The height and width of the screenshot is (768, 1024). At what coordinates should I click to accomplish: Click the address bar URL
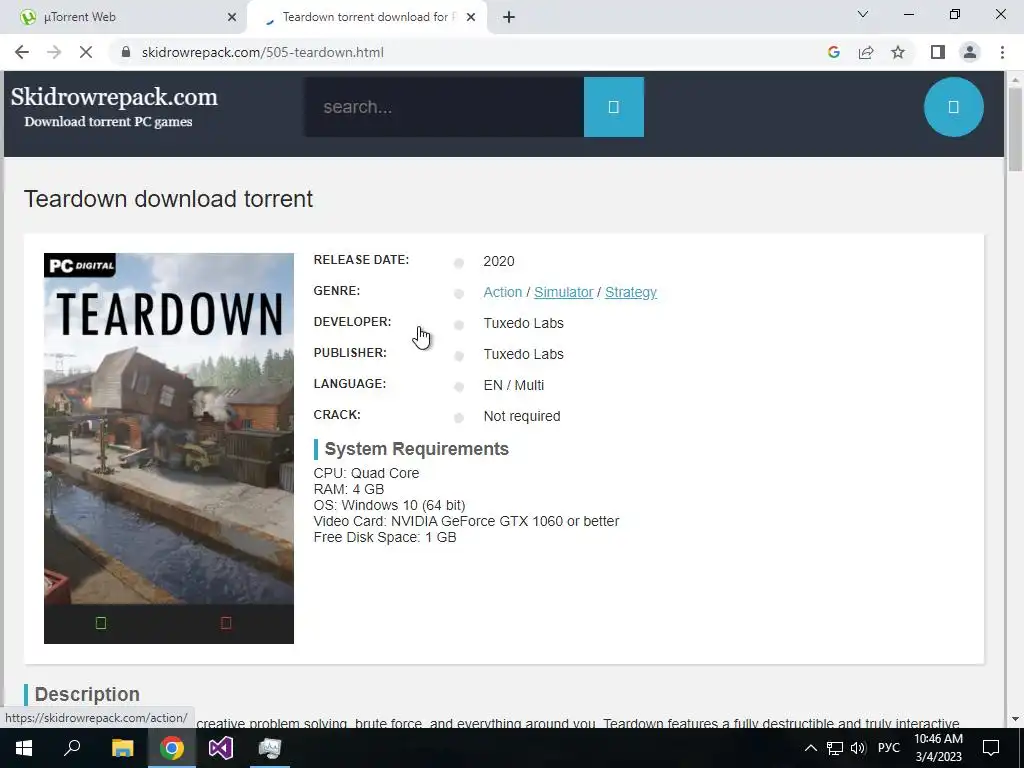pos(263,52)
